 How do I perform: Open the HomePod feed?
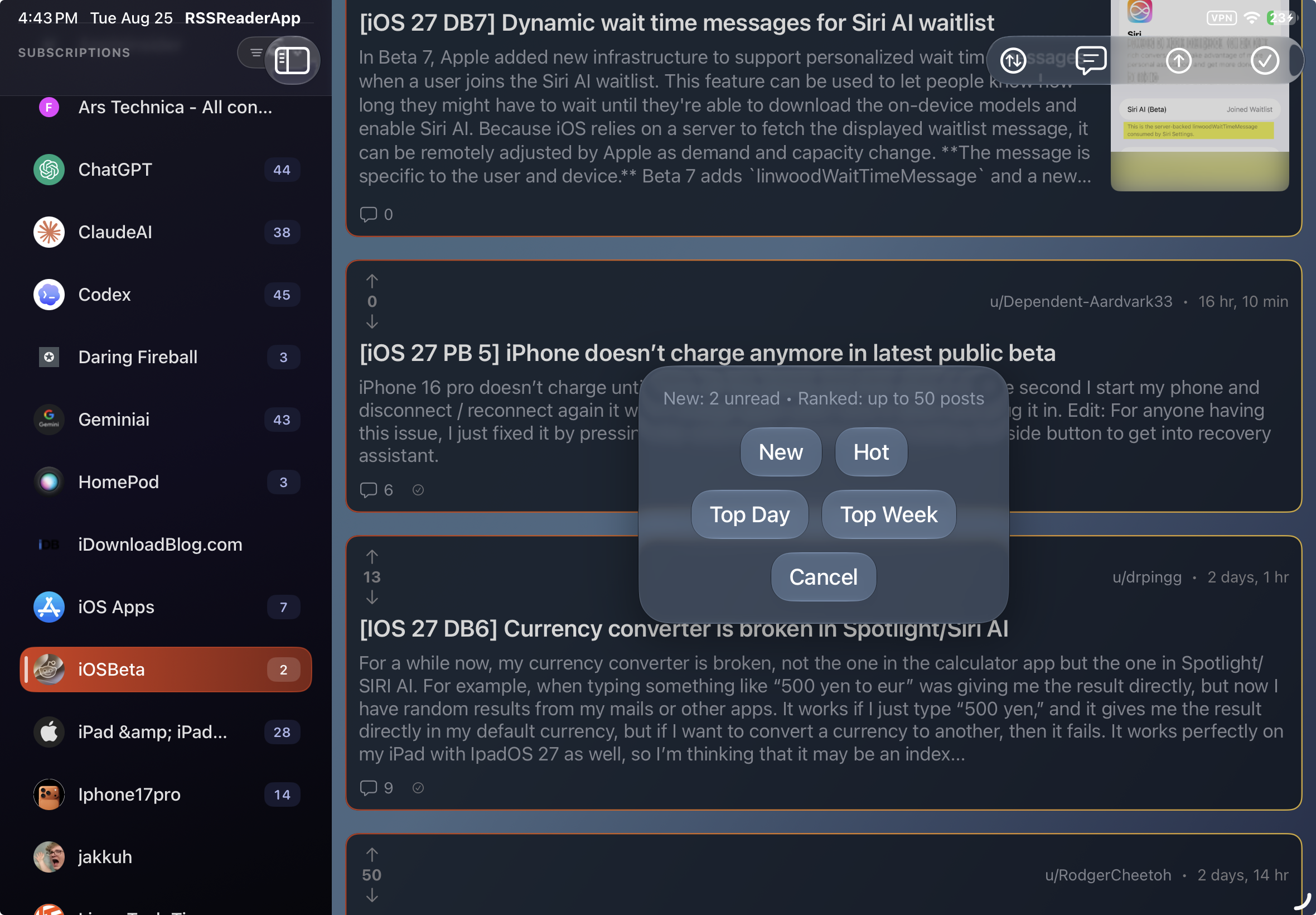pyautogui.click(x=166, y=482)
